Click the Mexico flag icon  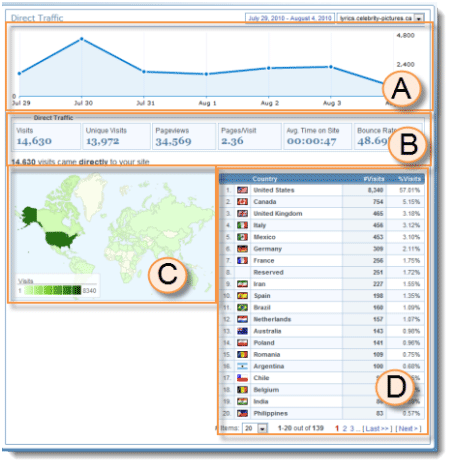coord(242,237)
